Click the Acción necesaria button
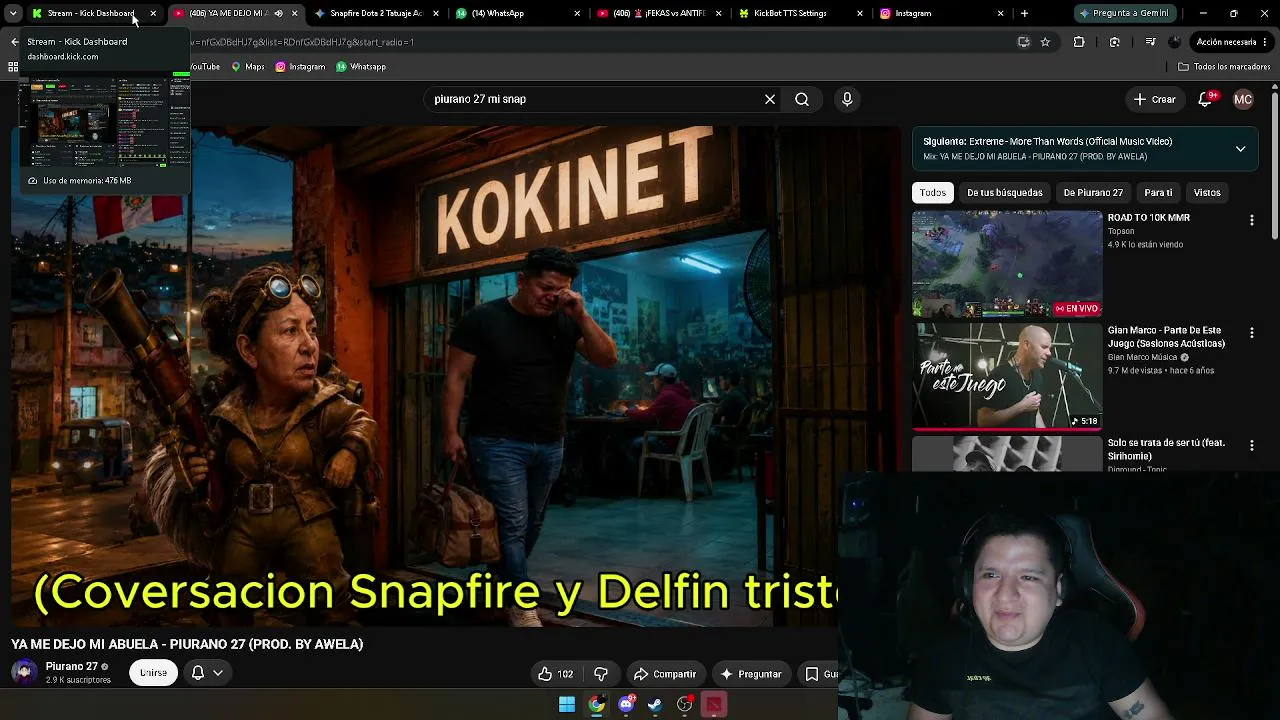1280x720 pixels. (1232, 42)
